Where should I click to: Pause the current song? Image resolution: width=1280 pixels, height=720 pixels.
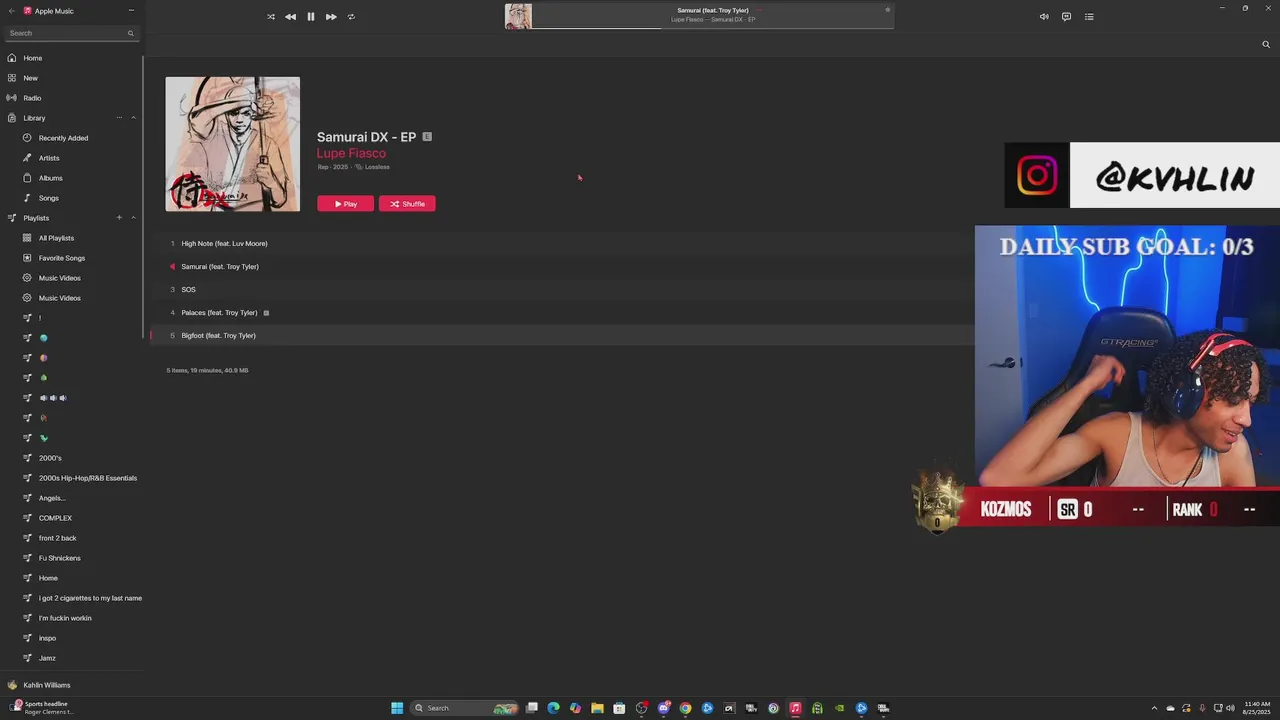(310, 17)
